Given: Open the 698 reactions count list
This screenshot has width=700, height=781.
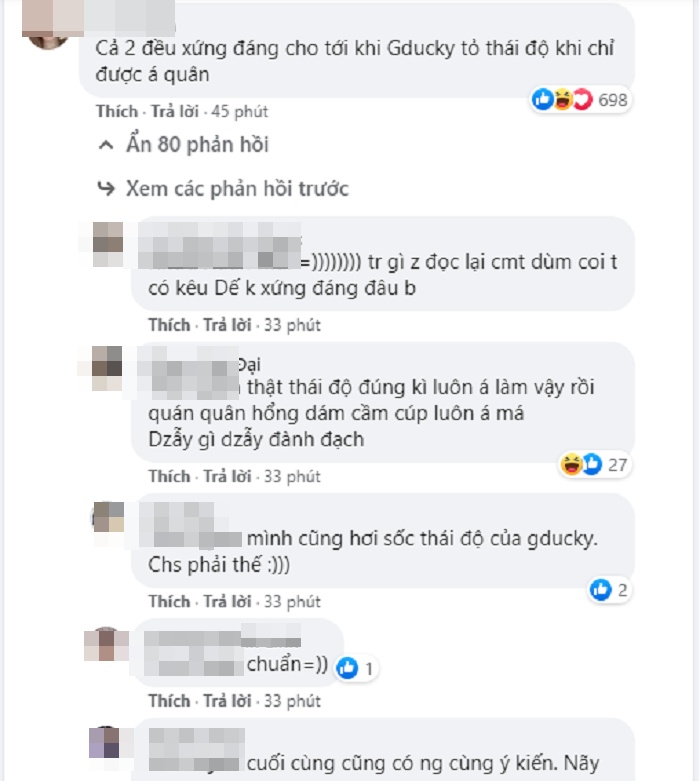Looking at the screenshot, I should 612,100.
